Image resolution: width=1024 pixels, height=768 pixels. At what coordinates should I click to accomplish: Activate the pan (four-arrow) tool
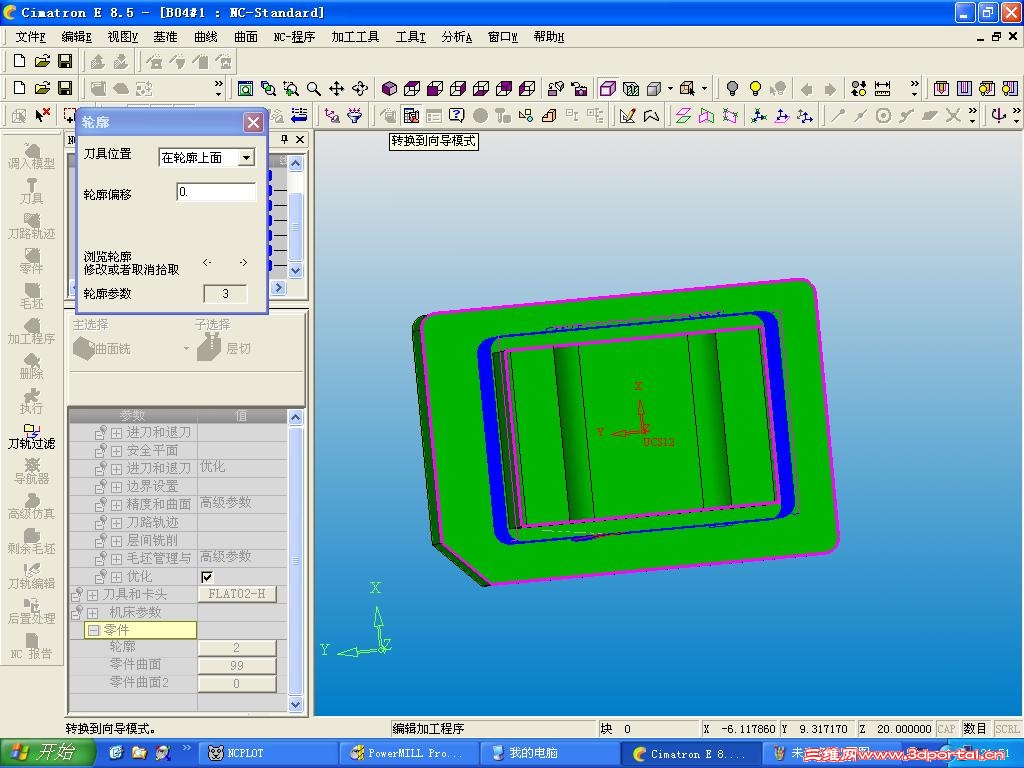[336, 88]
